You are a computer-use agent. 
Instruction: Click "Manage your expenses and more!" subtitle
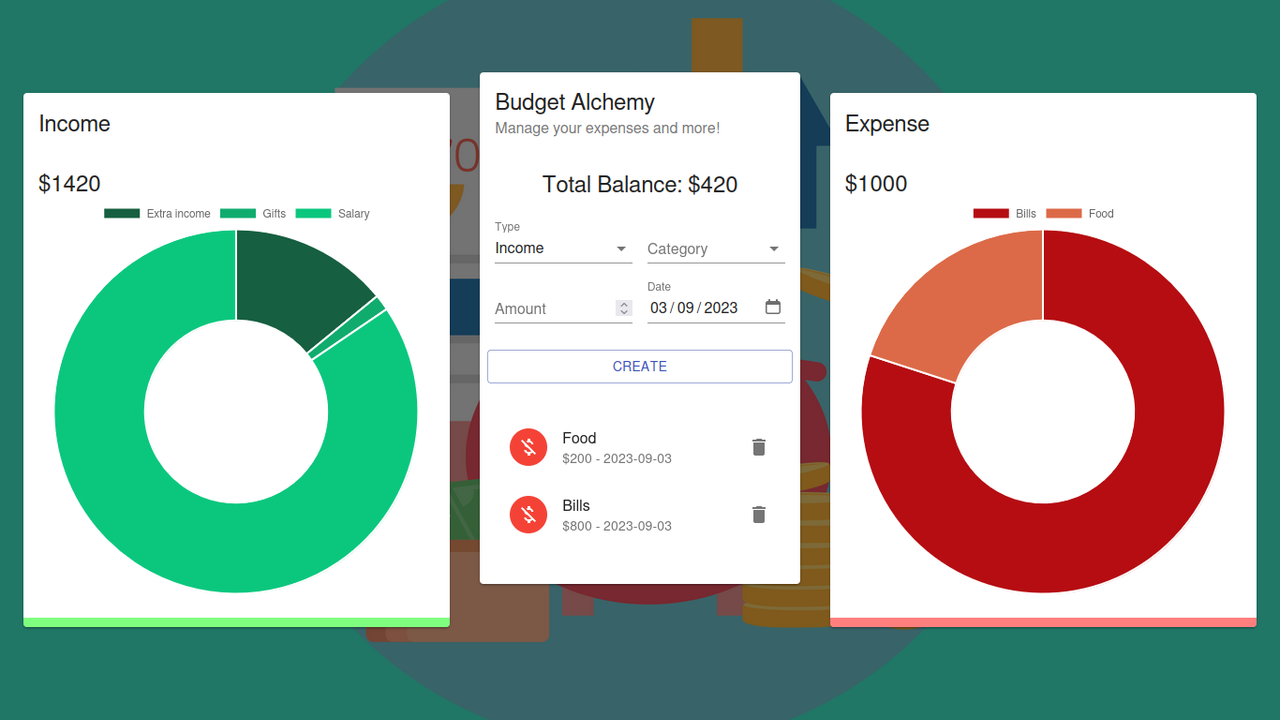pos(607,128)
